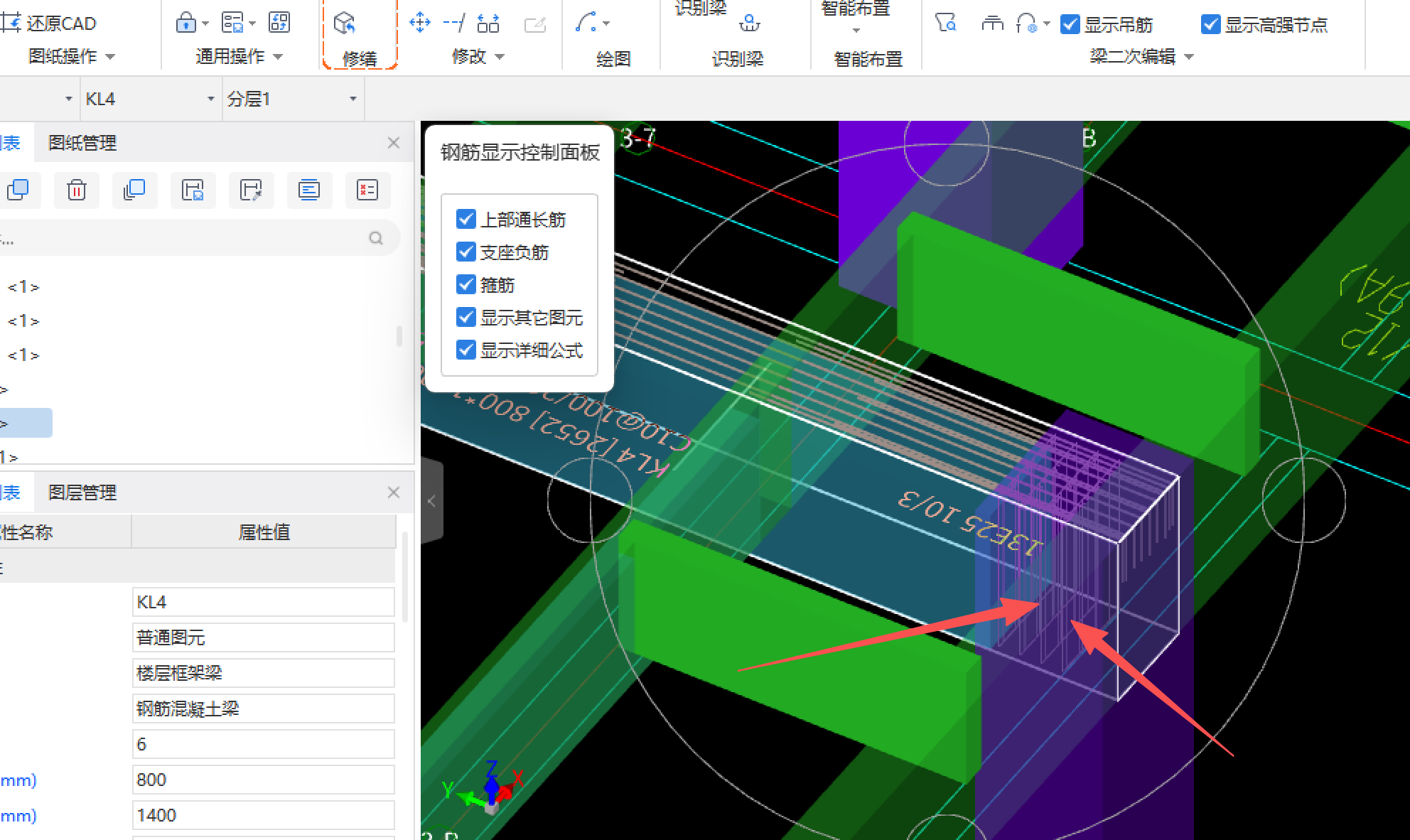Click the red checklist icon in drawing panel

[367, 190]
